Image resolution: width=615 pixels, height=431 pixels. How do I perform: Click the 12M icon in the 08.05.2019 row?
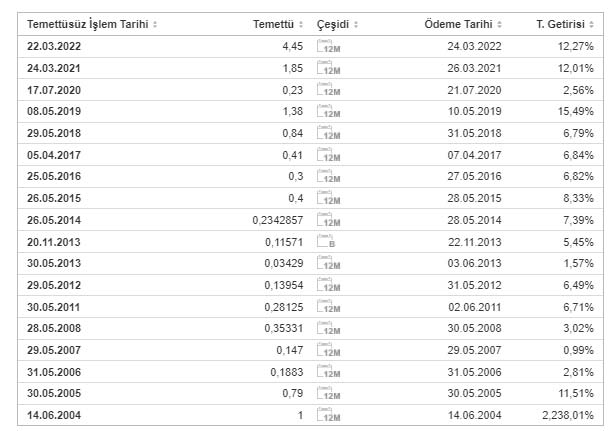[328, 111]
